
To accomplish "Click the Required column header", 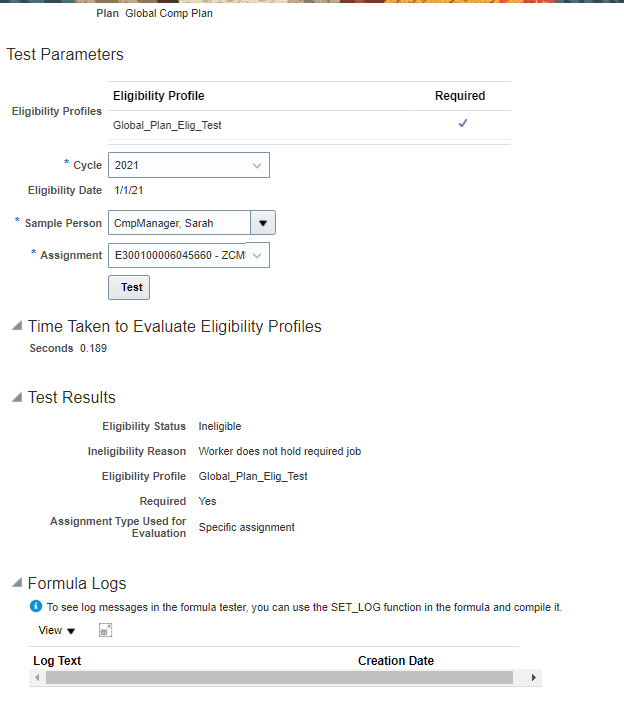I will coord(460,96).
